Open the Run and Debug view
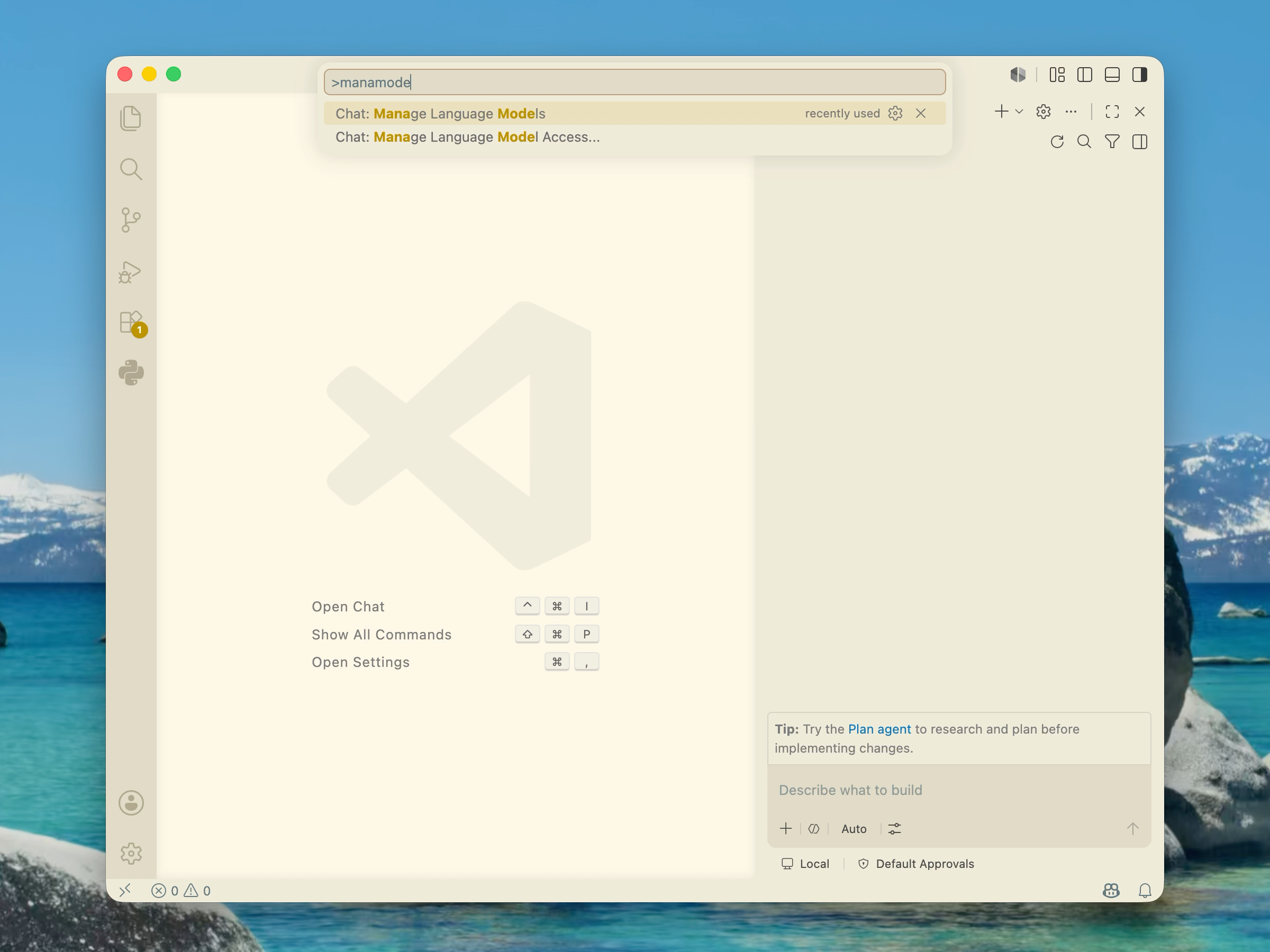Viewport: 1270px width, 952px height. coord(130,272)
